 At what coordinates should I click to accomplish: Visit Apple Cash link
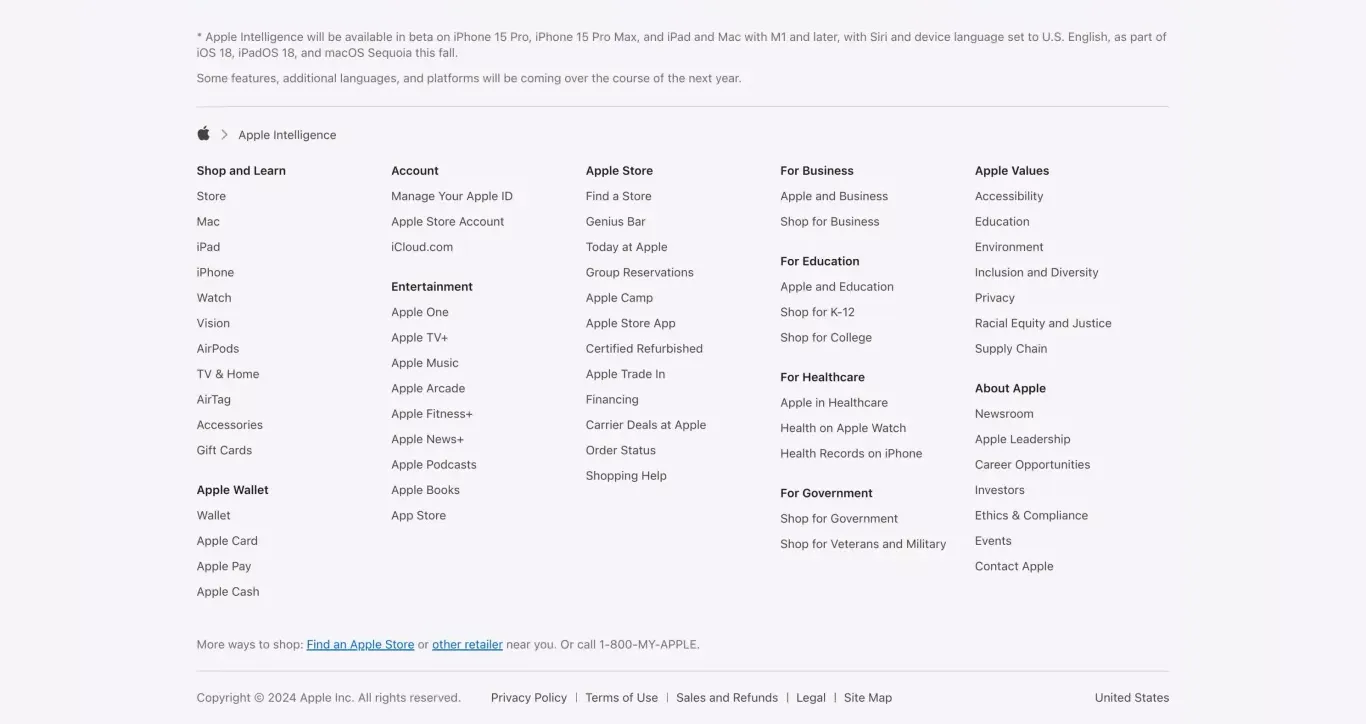pyautogui.click(x=228, y=592)
